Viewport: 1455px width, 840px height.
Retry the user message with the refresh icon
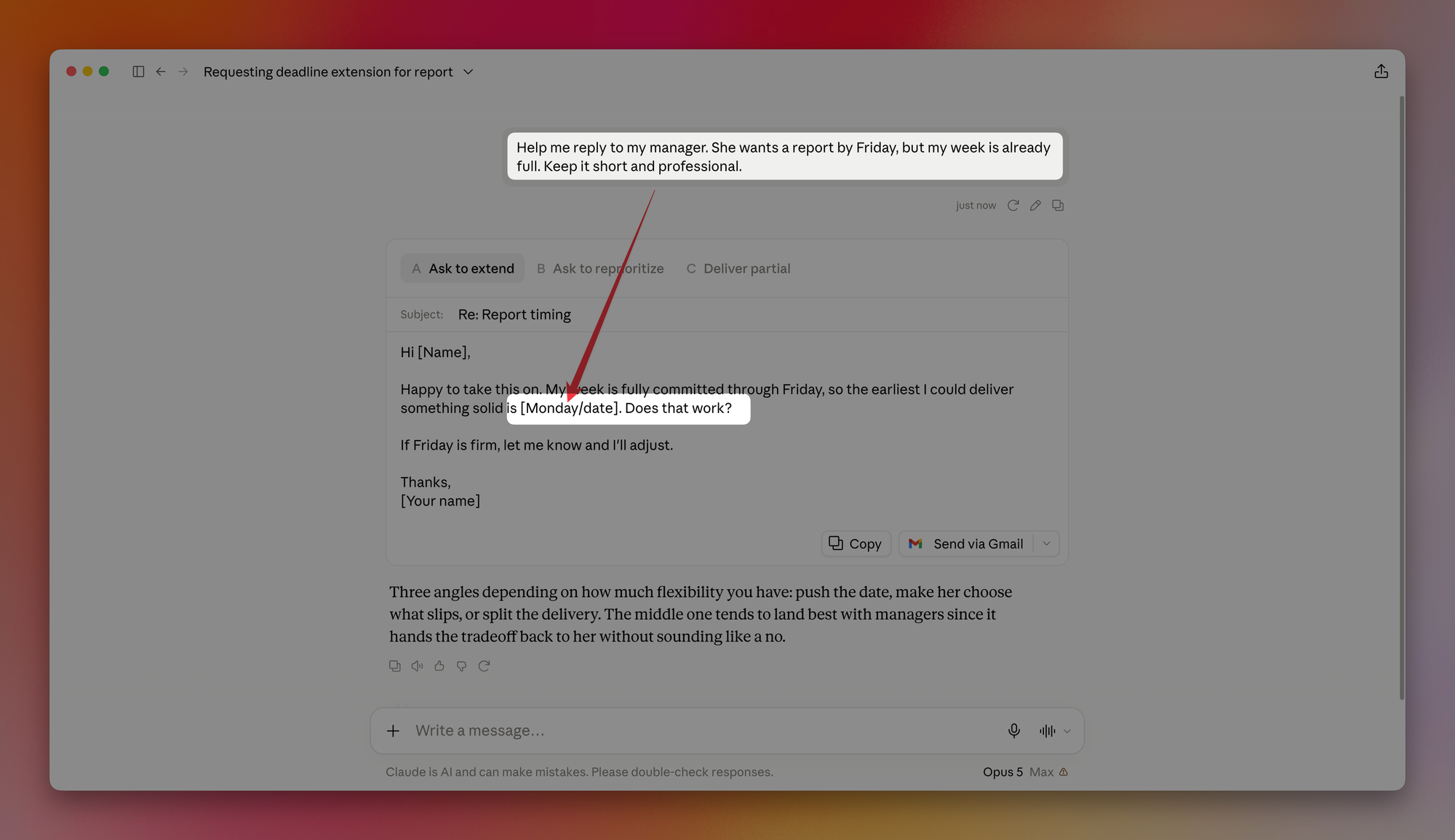click(1013, 205)
